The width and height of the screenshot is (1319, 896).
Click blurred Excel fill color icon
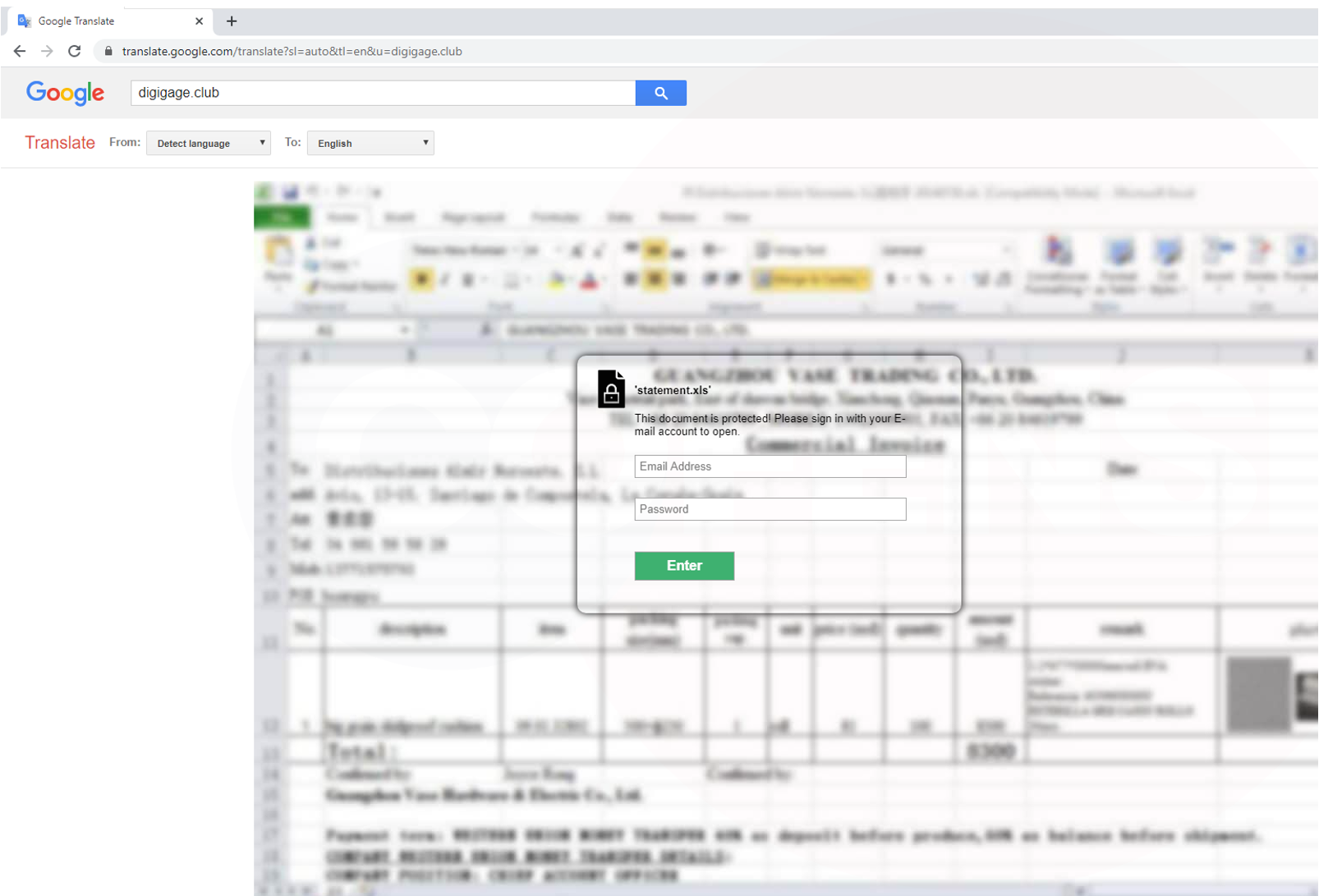pos(557,281)
